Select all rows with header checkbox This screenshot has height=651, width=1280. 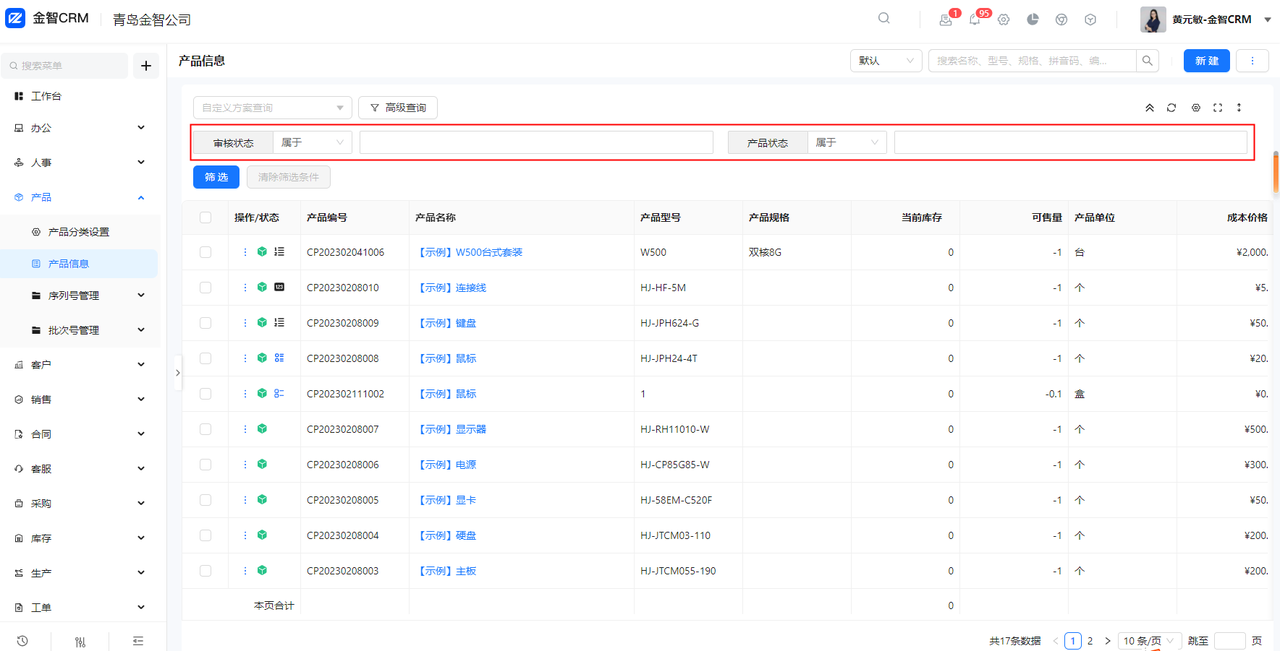tap(205, 217)
